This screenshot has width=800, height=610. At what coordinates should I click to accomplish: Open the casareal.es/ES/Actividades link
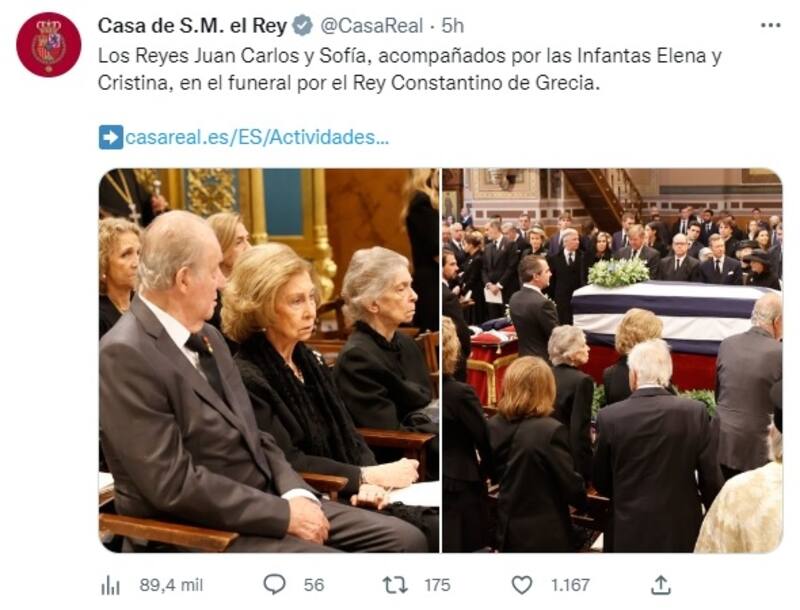point(257,137)
